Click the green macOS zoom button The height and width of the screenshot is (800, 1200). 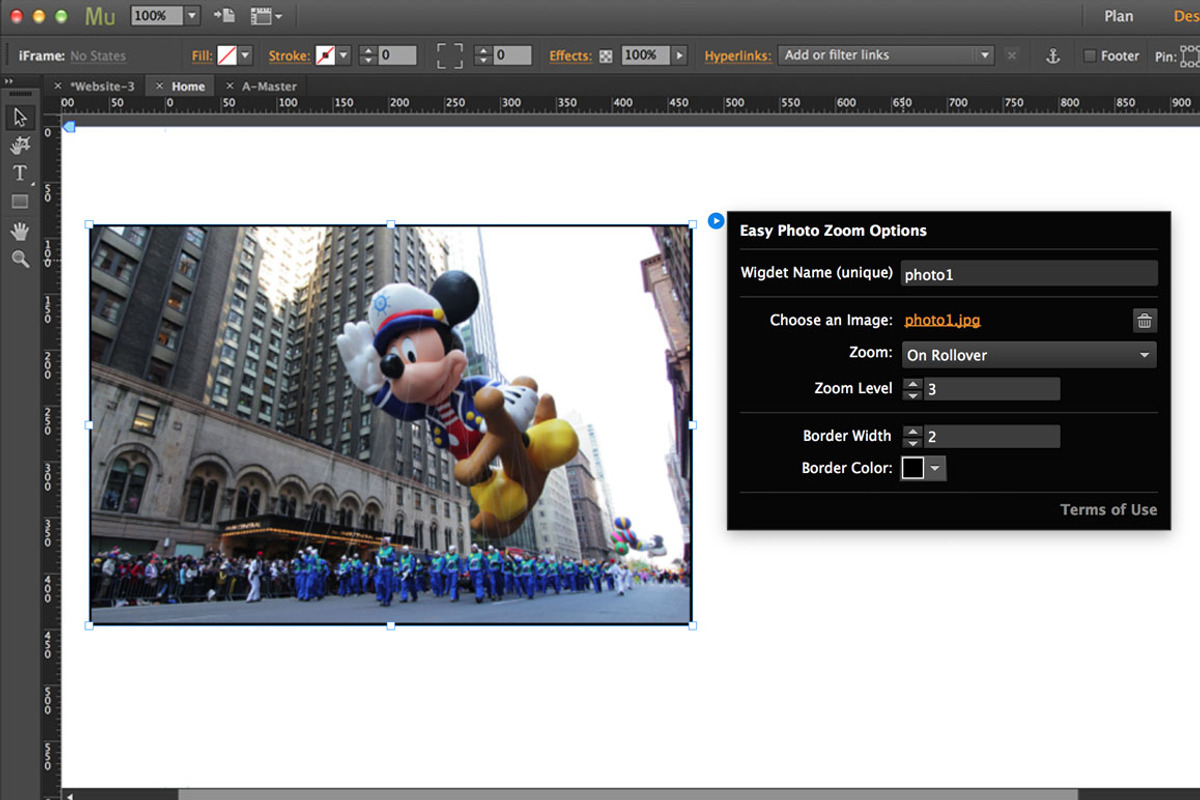[62, 16]
